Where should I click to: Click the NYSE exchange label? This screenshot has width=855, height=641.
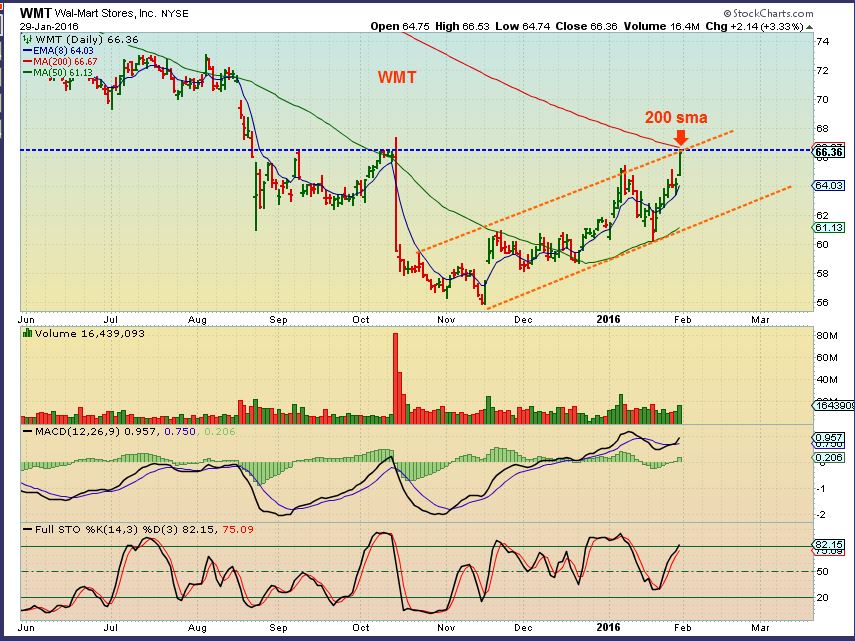[174, 14]
